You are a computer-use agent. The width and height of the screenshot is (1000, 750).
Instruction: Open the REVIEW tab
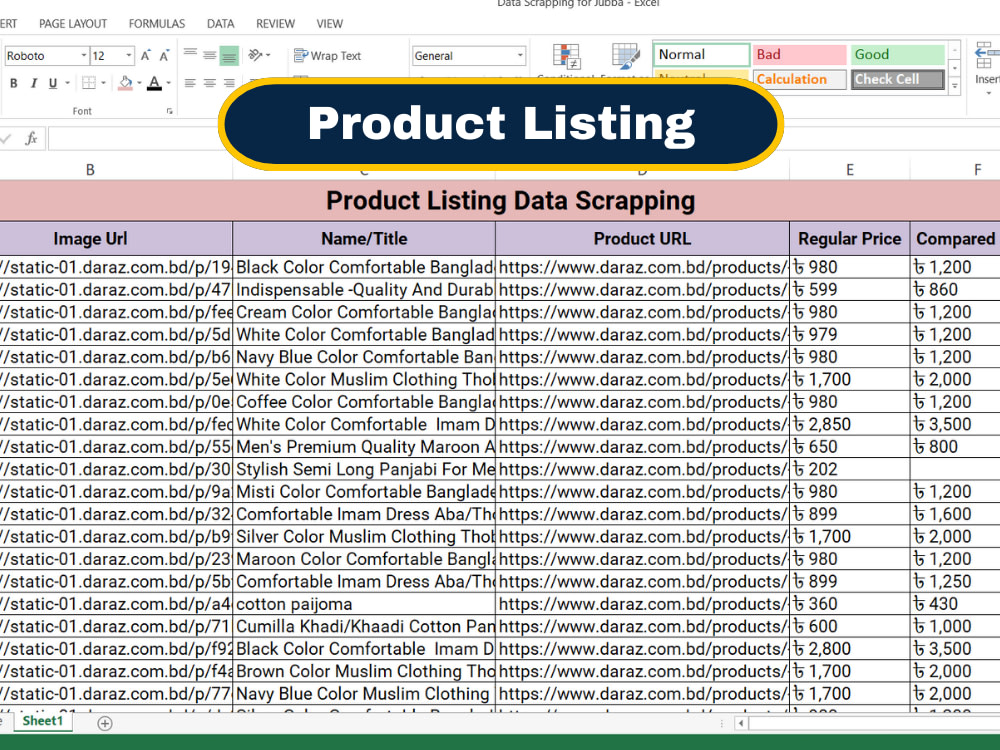[x=276, y=24]
